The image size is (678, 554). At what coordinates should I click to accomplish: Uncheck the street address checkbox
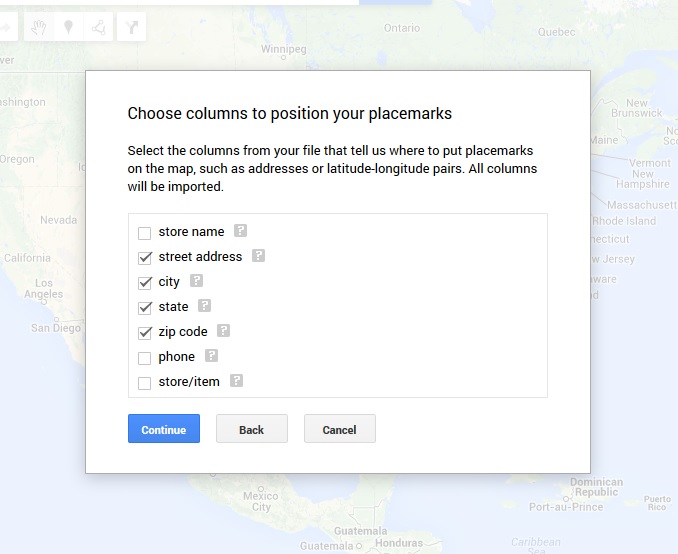[x=144, y=258]
